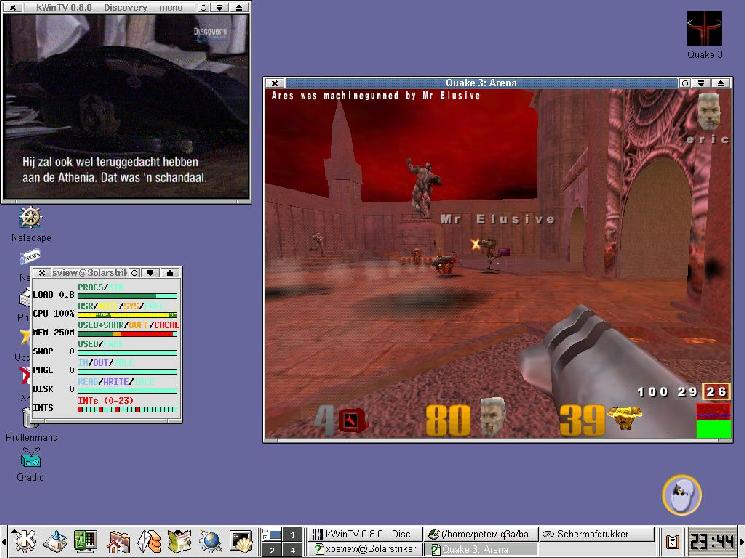745x558 pixels.
Task: Open the home folder panel icon
Action: coord(118,541)
